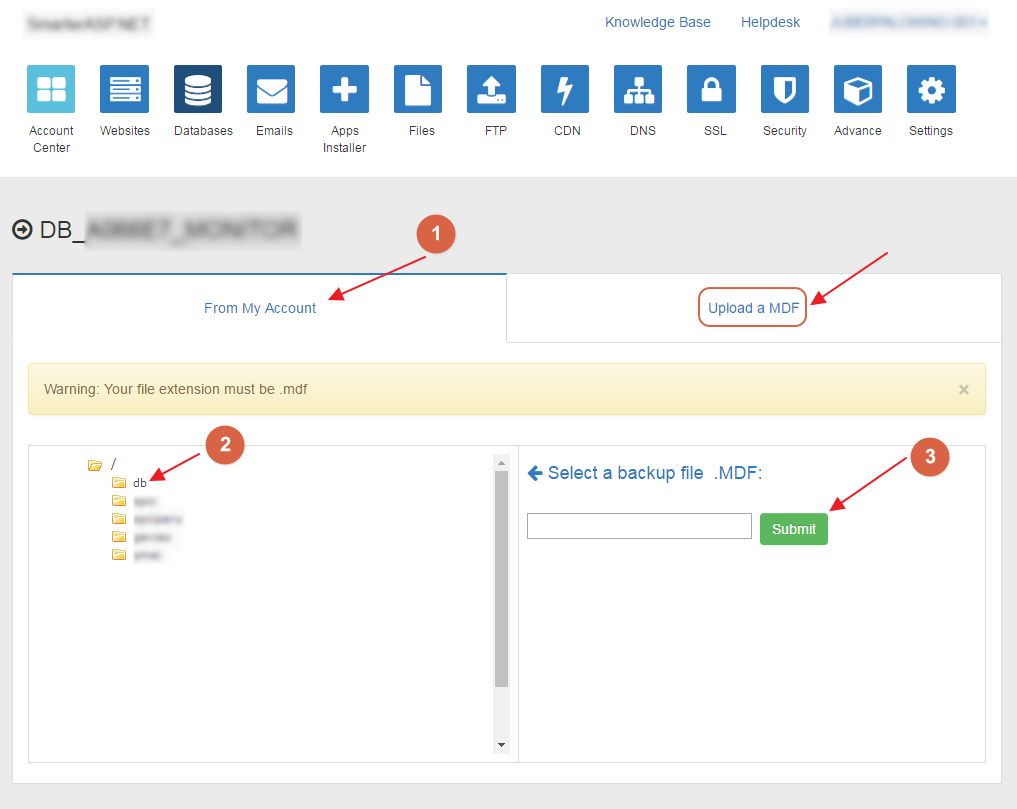Screen dimensions: 1017x809
Task: Open the Websites section icon
Action: 125,89
